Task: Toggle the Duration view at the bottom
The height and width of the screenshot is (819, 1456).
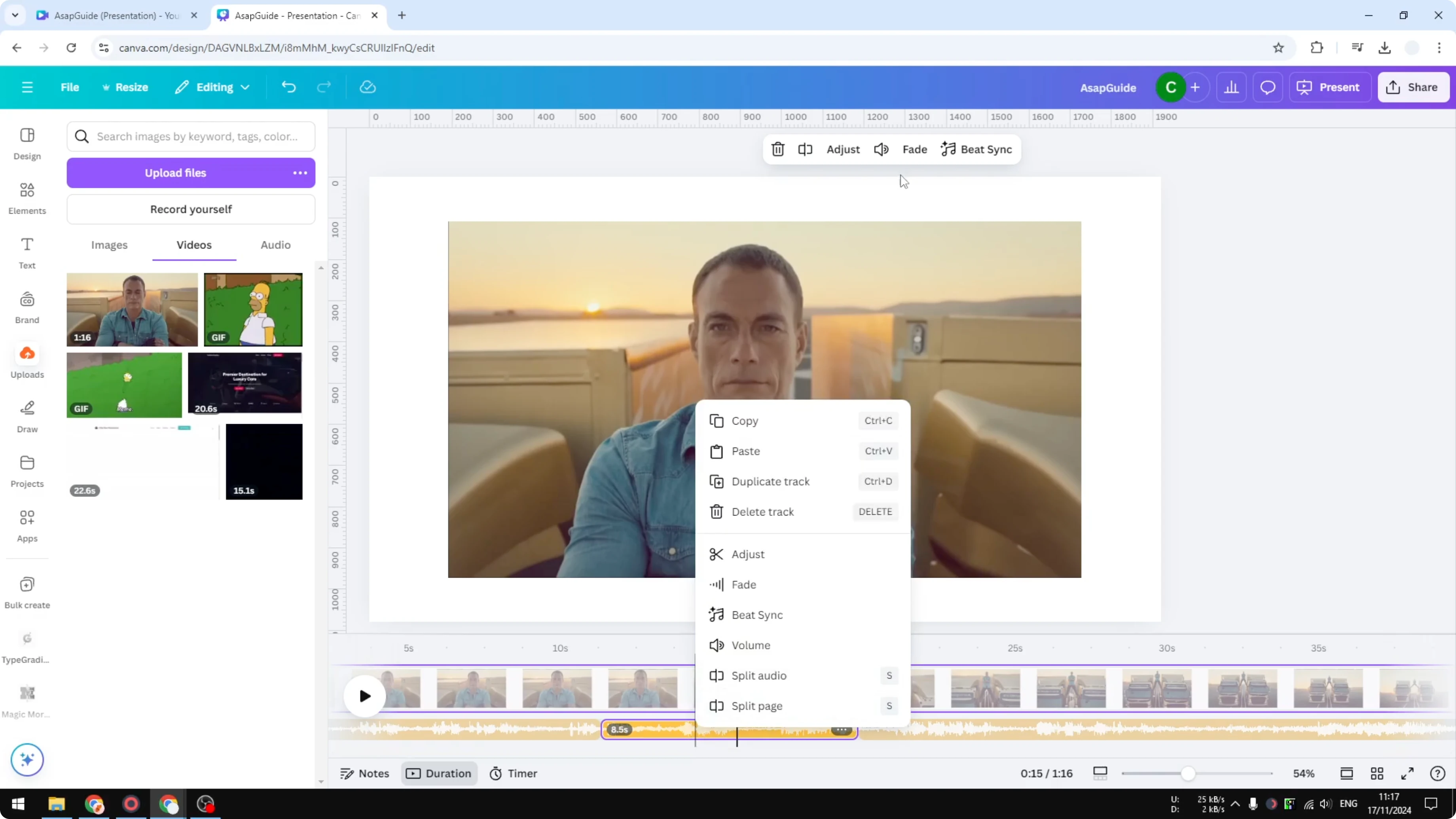Action: point(439,773)
